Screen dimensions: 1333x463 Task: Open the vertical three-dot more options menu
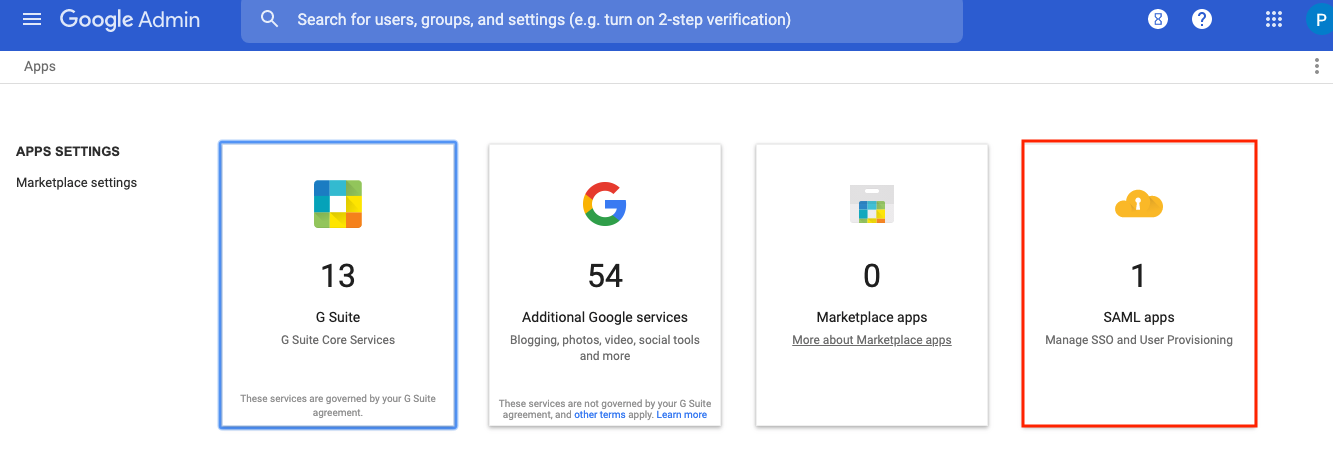[1316, 66]
